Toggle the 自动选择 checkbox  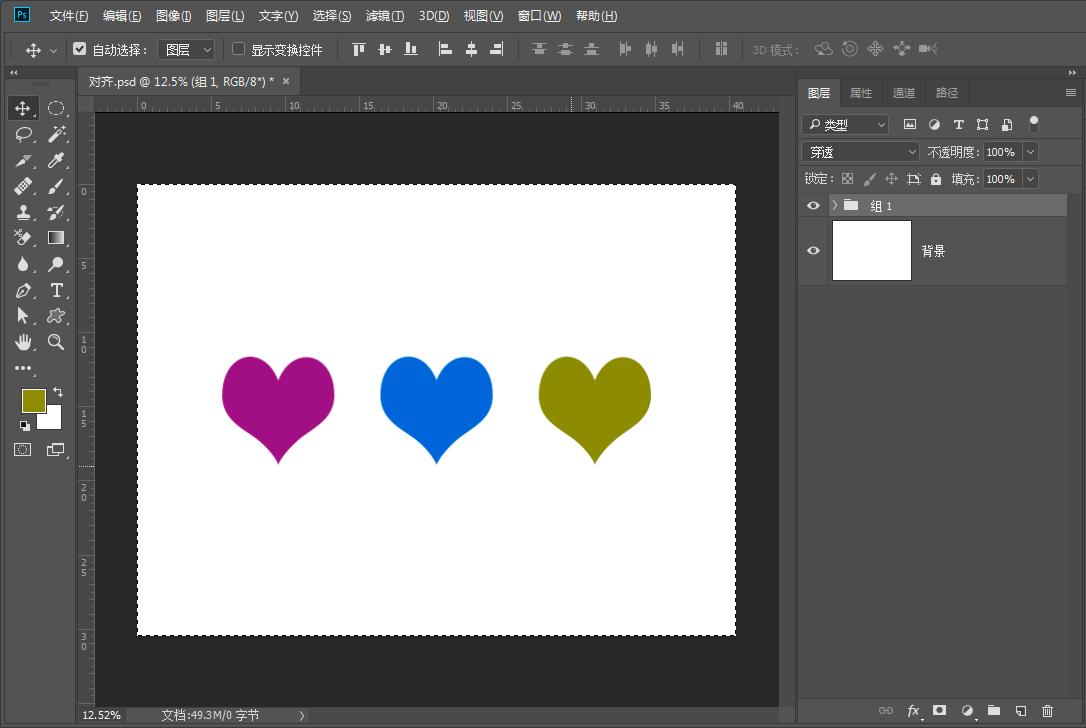pos(80,49)
